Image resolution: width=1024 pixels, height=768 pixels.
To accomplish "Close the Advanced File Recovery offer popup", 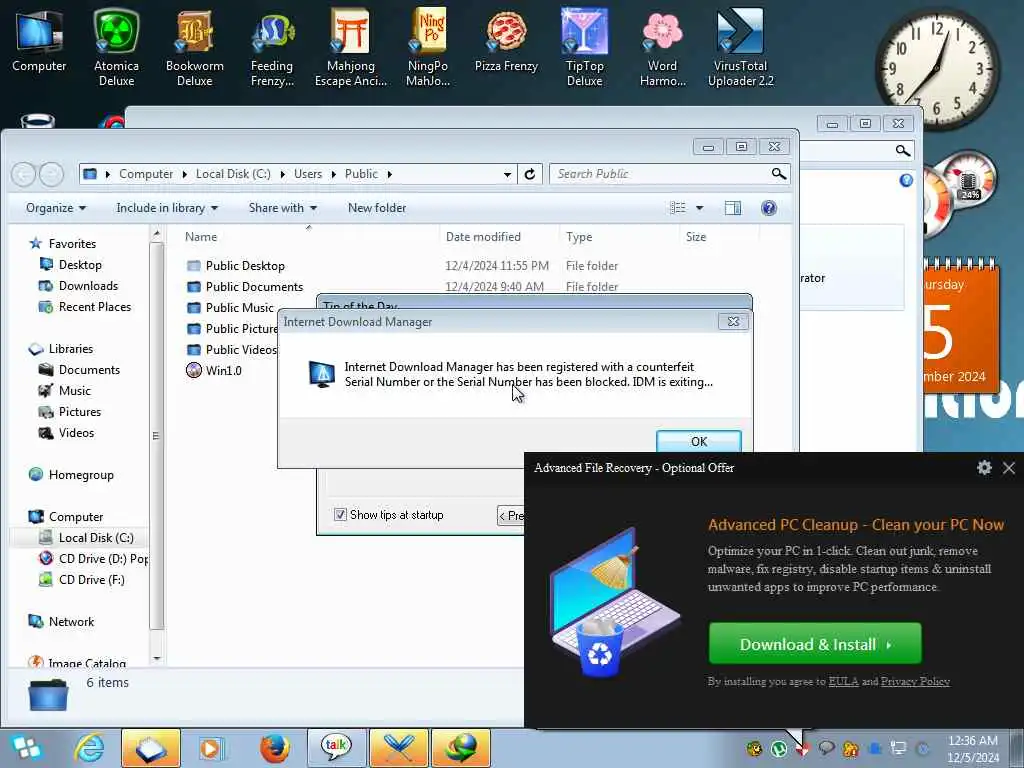I will (x=1009, y=468).
